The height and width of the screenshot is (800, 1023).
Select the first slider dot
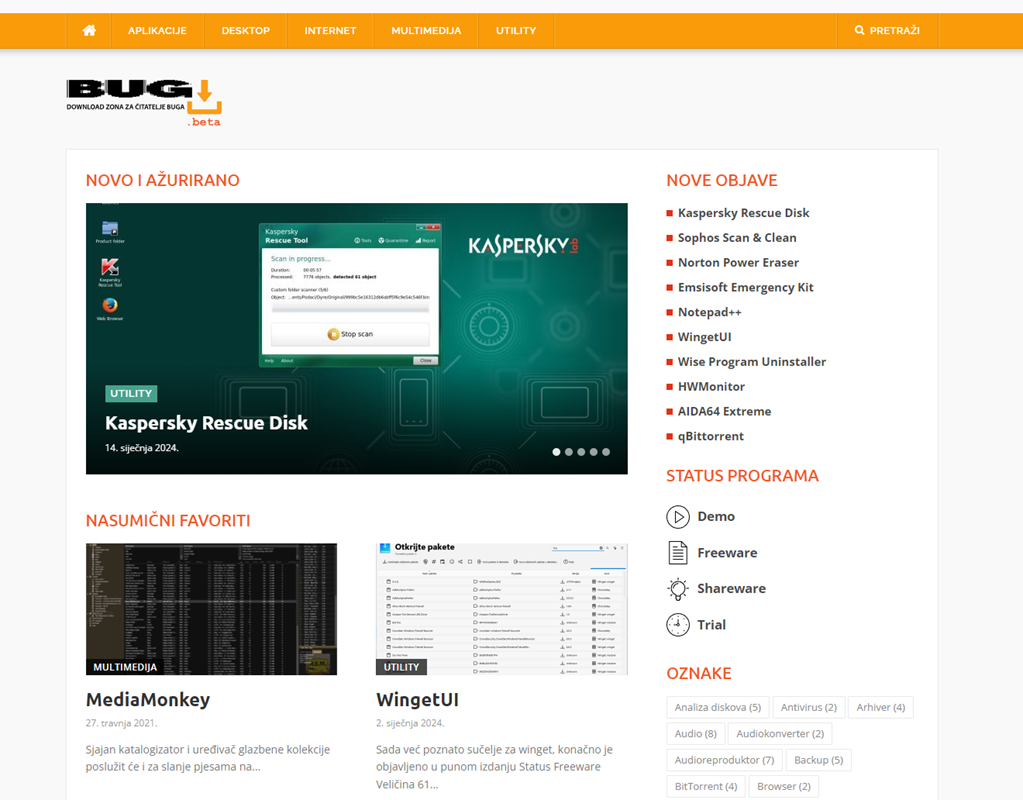pyautogui.click(x=557, y=452)
